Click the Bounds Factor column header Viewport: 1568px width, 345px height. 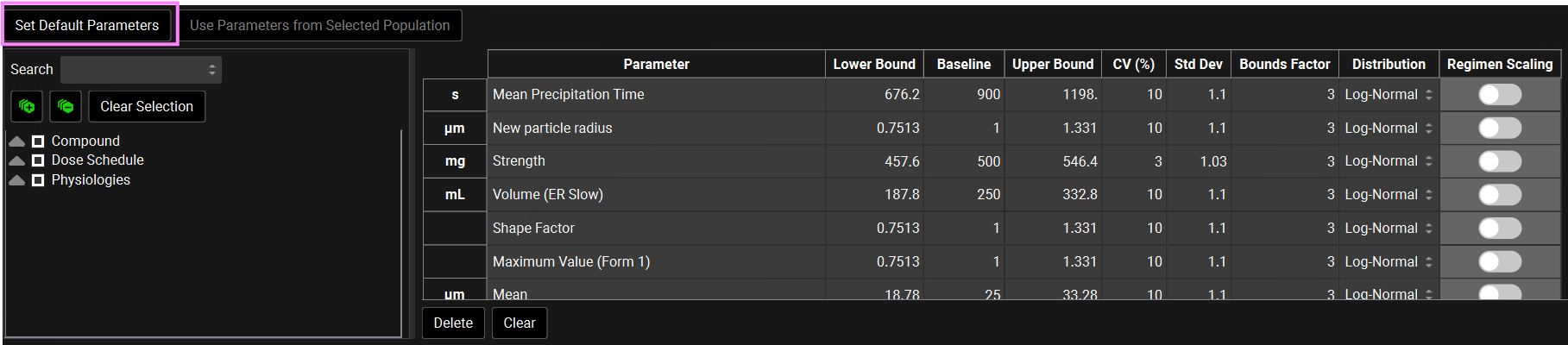[x=1284, y=64]
